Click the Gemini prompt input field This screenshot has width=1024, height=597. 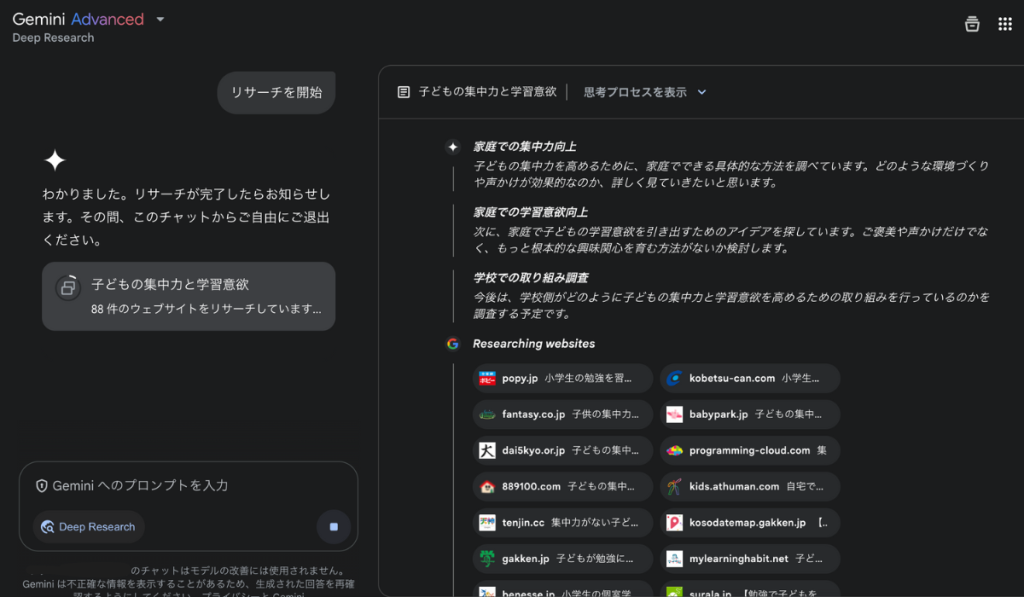190,486
